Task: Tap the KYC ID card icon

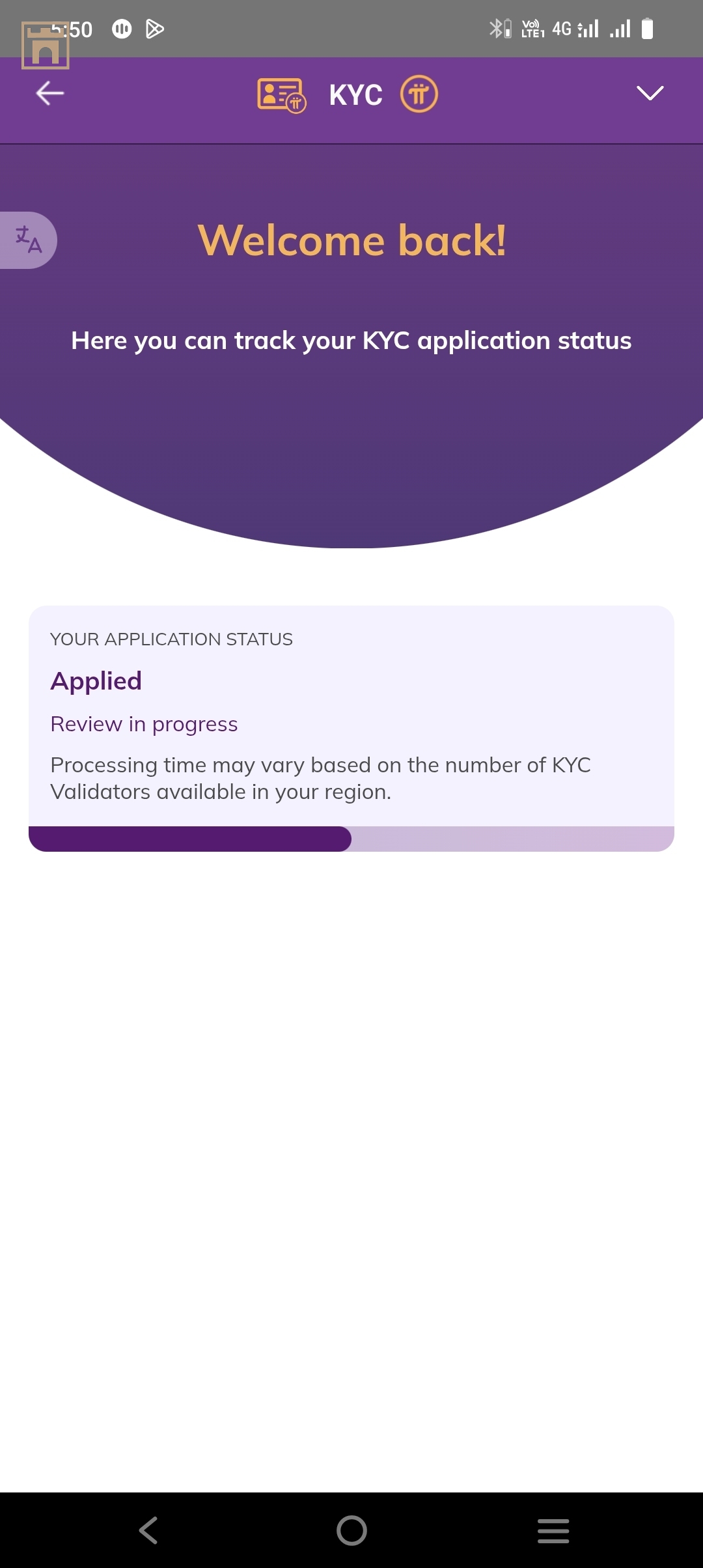Action: coord(282,95)
